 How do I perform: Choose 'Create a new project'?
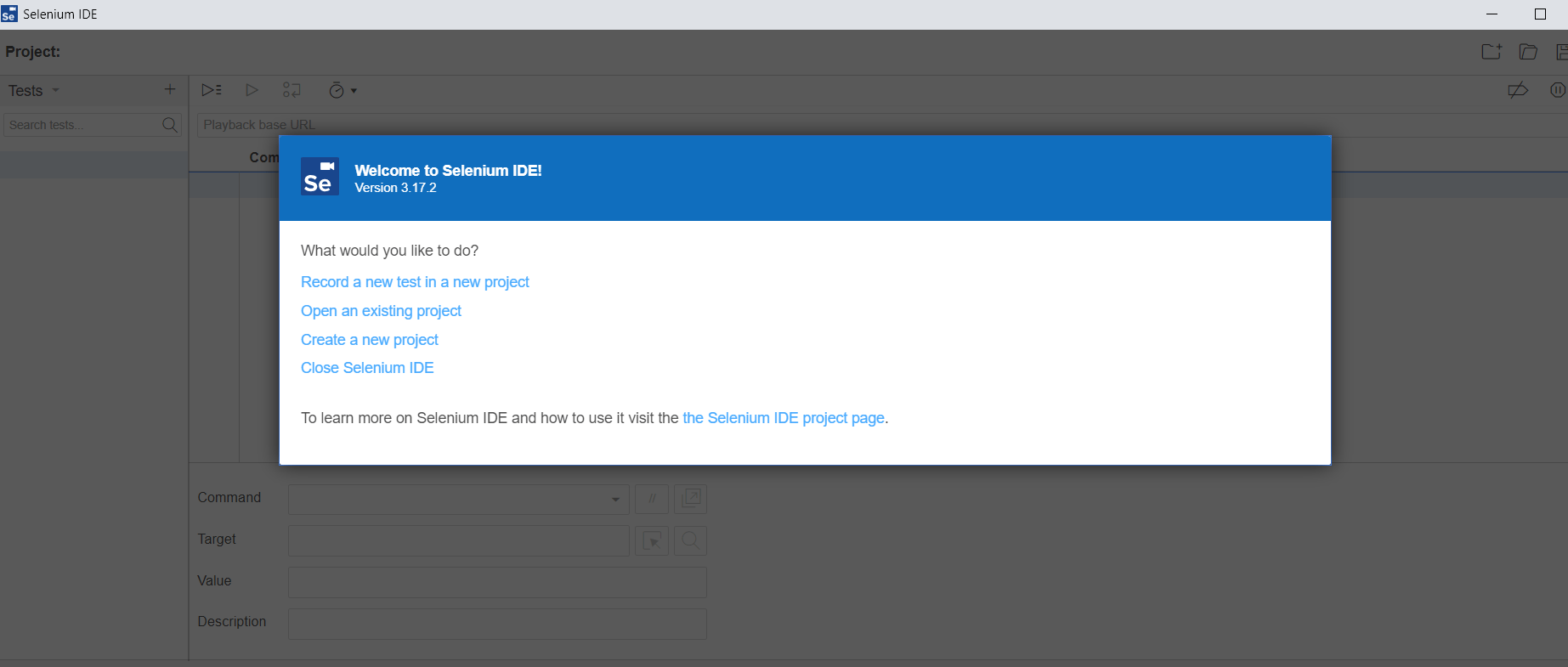(370, 340)
